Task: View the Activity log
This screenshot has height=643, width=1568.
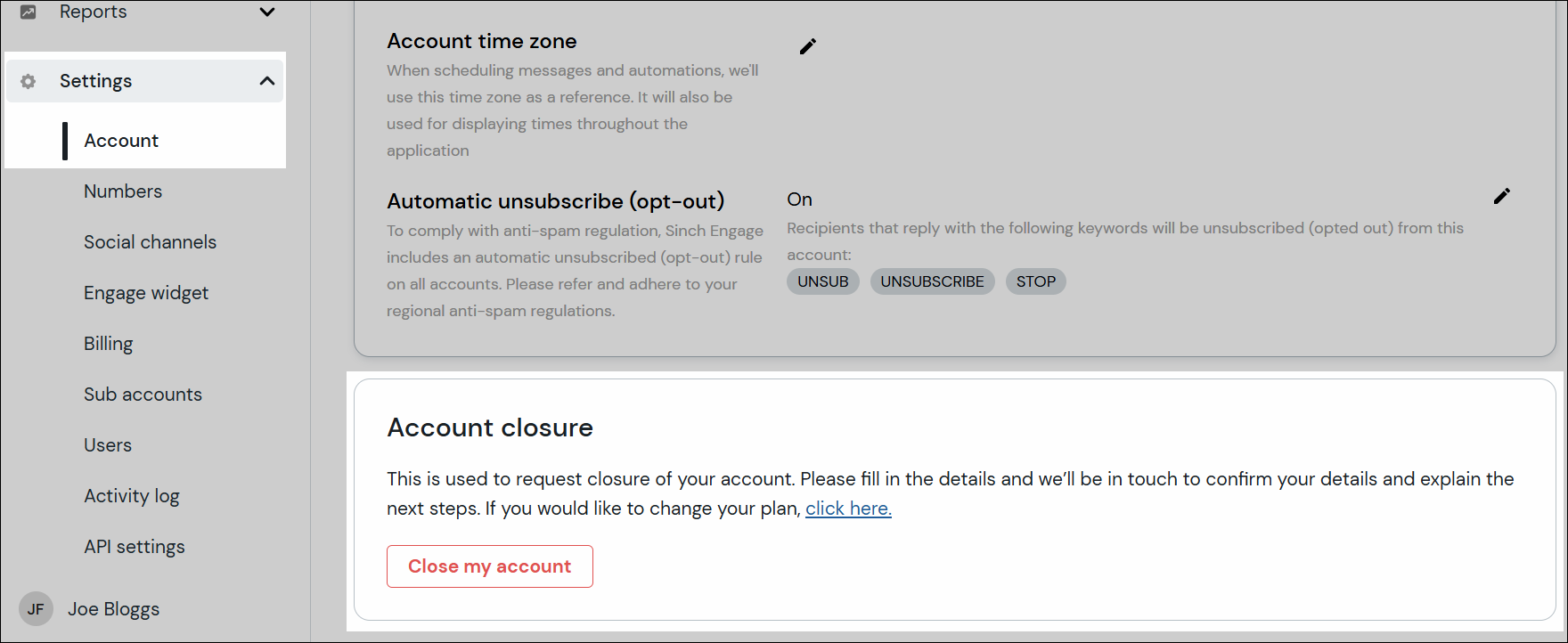Action: pos(132,495)
